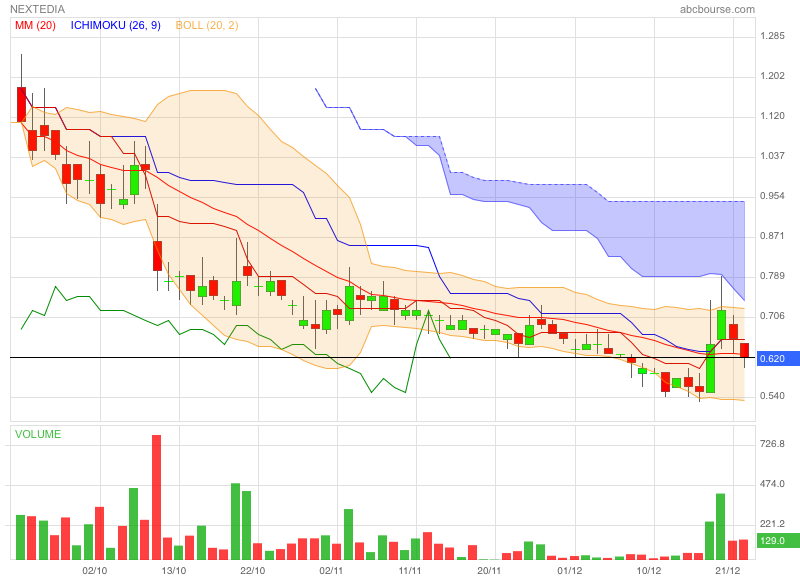Click the 21/12 date label
800x580 pixels.
tap(727, 570)
